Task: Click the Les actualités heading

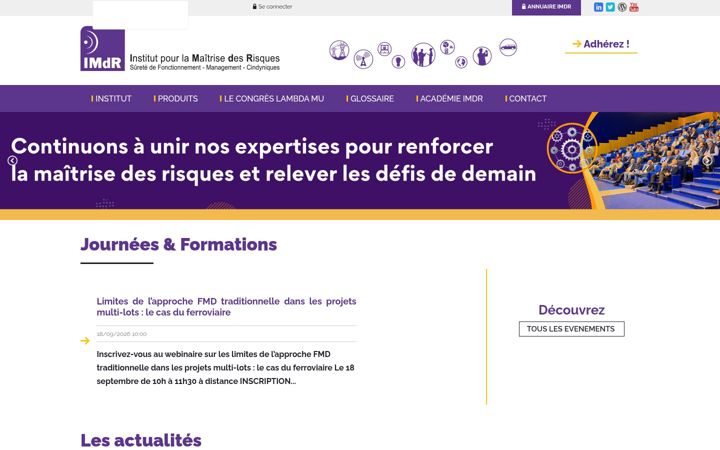Action: pyautogui.click(x=141, y=440)
